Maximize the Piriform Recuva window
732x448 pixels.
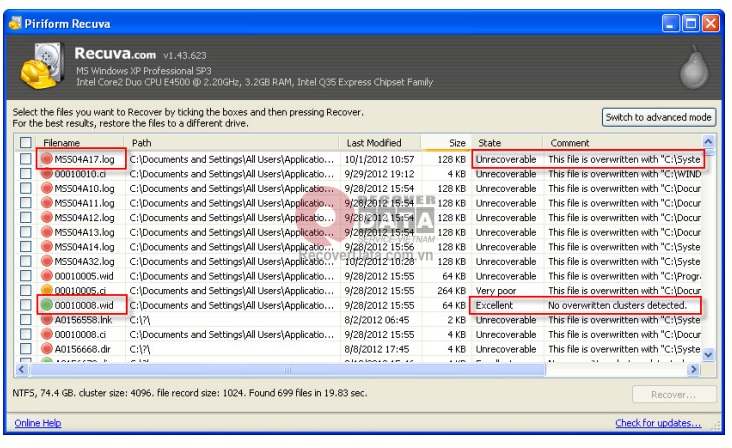[691, 23]
